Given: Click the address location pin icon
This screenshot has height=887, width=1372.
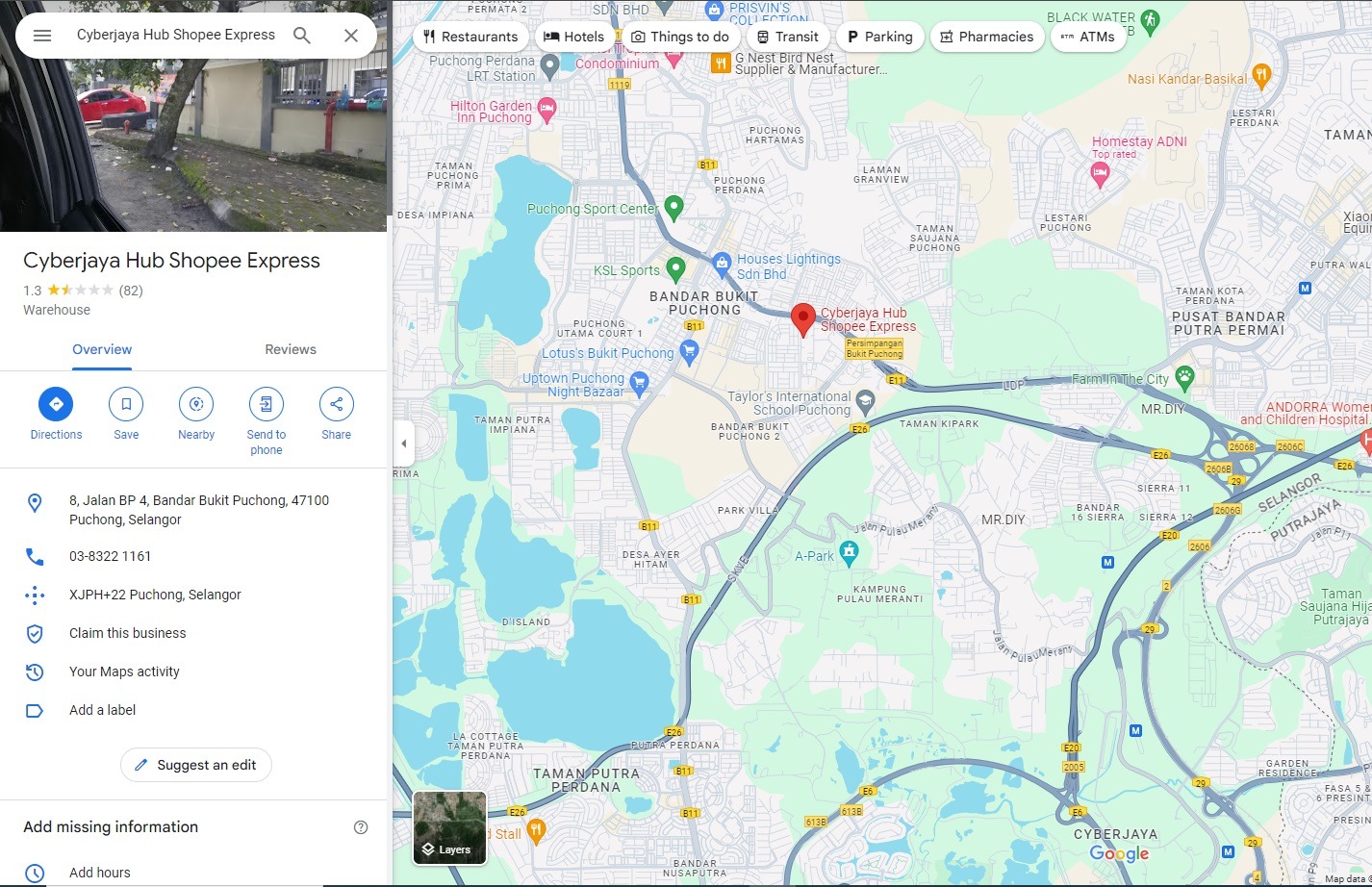Looking at the screenshot, I should (x=35, y=502).
